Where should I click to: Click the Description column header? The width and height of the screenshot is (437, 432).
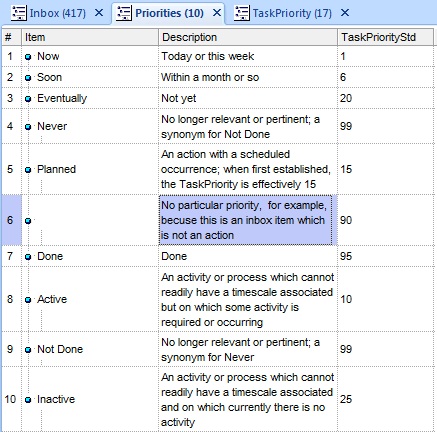click(x=248, y=37)
